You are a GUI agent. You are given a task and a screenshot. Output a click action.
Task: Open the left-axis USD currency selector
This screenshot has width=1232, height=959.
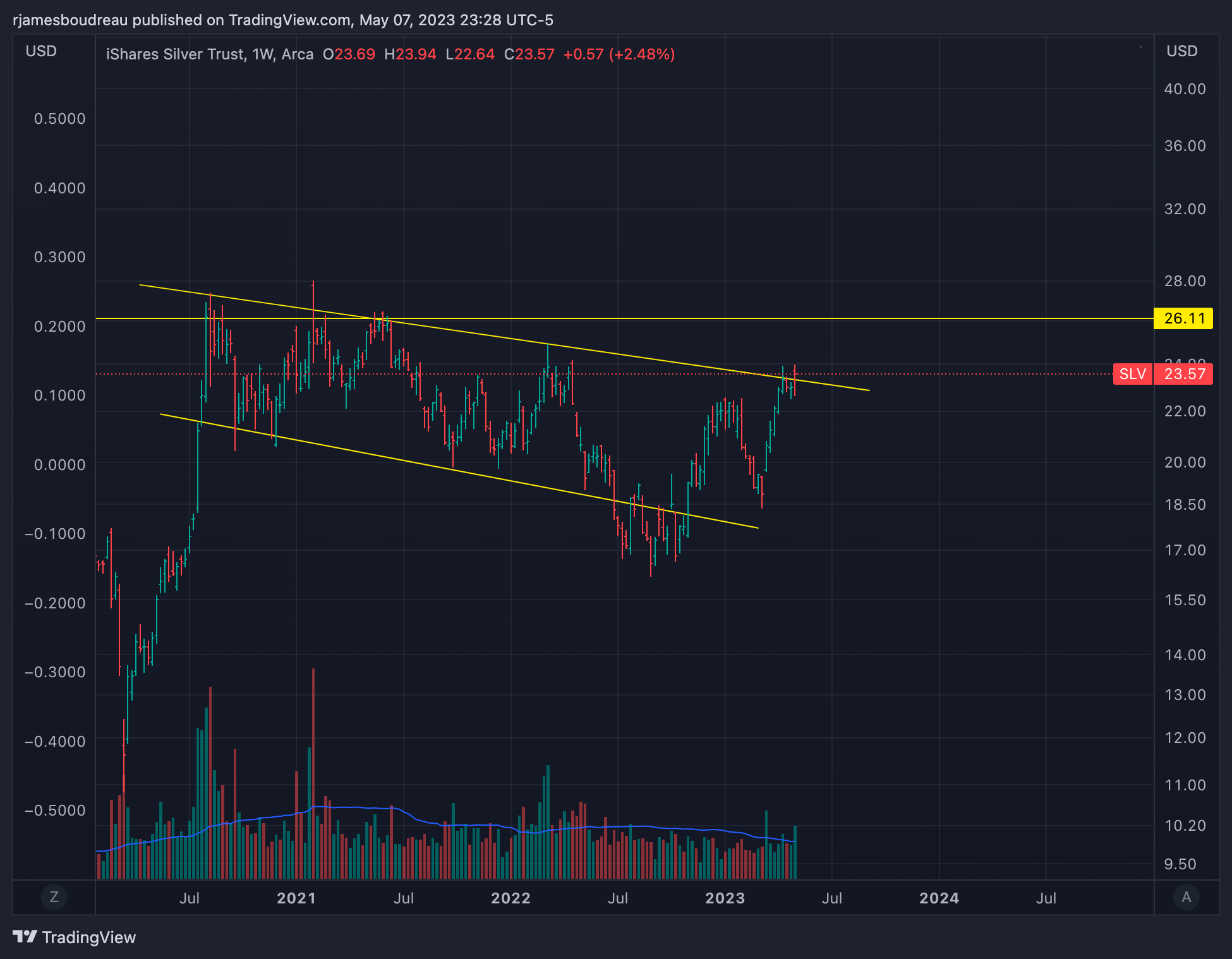coord(41,51)
